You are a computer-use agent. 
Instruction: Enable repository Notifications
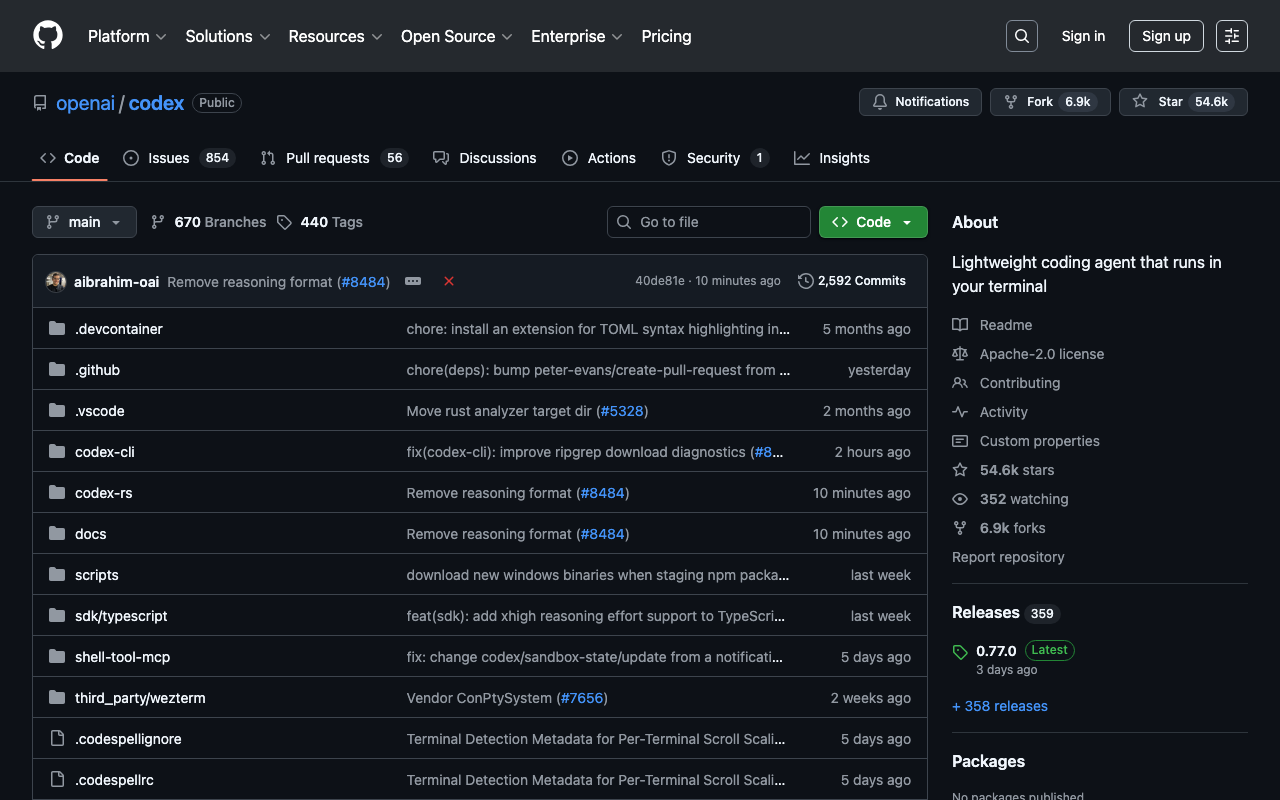920,102
